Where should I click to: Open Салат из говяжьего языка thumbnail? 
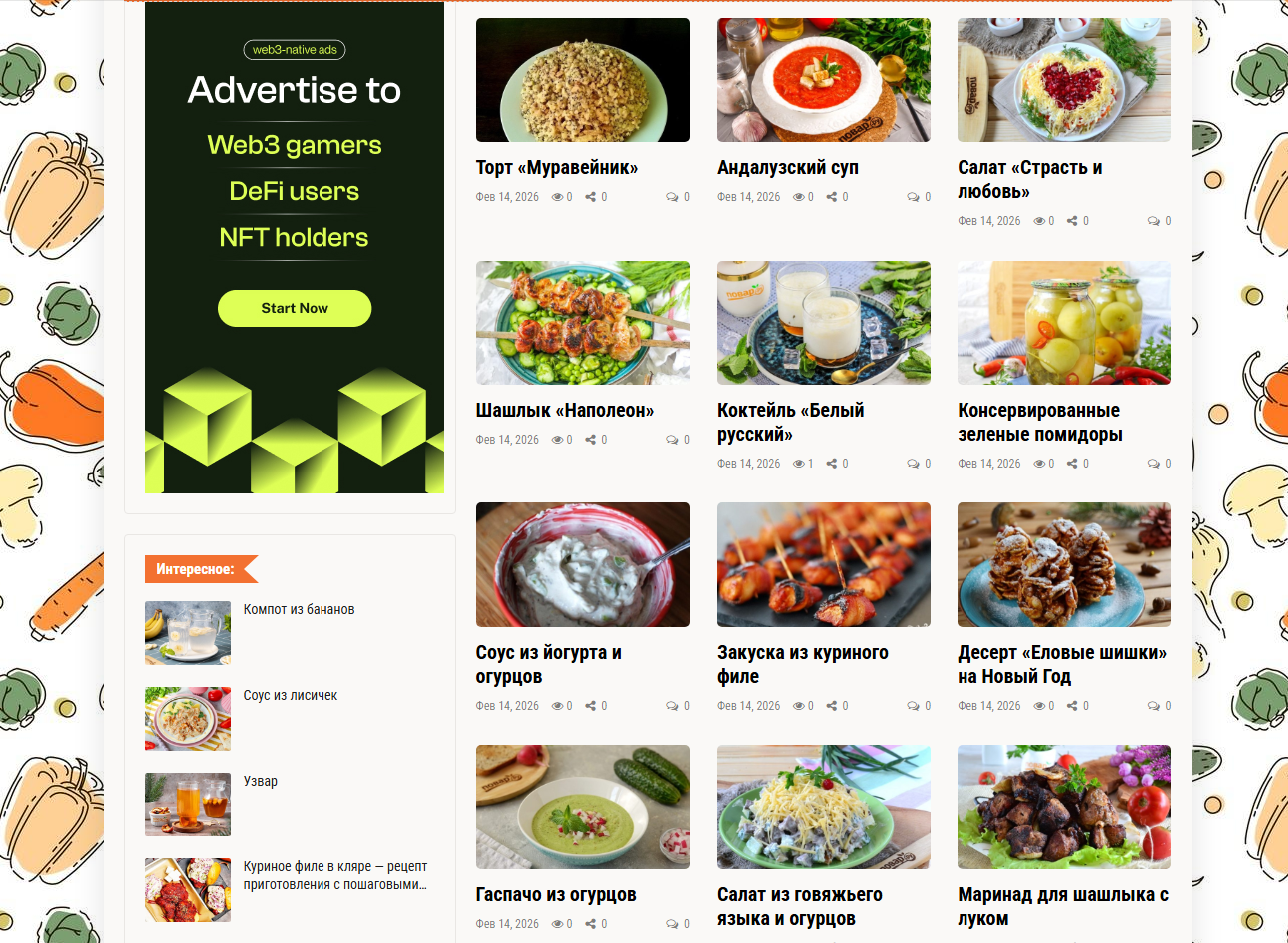tap(824, 807)
